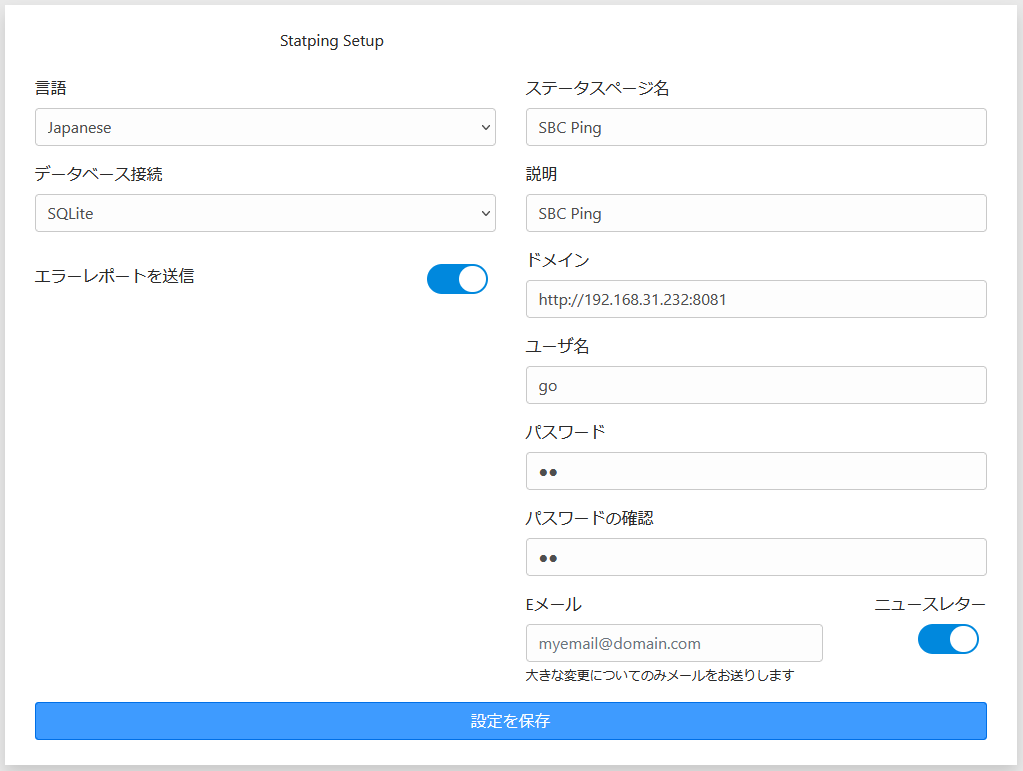Click the 設定を保存 save button
Screen dimensions: 1023x771
point(511,721)
